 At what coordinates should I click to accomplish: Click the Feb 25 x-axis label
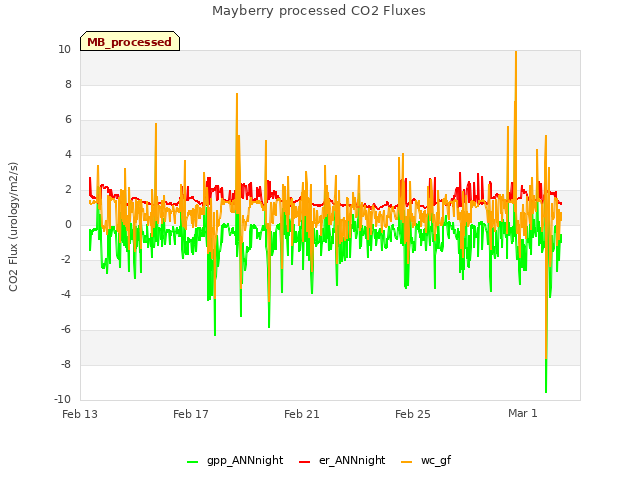point(413,414)
